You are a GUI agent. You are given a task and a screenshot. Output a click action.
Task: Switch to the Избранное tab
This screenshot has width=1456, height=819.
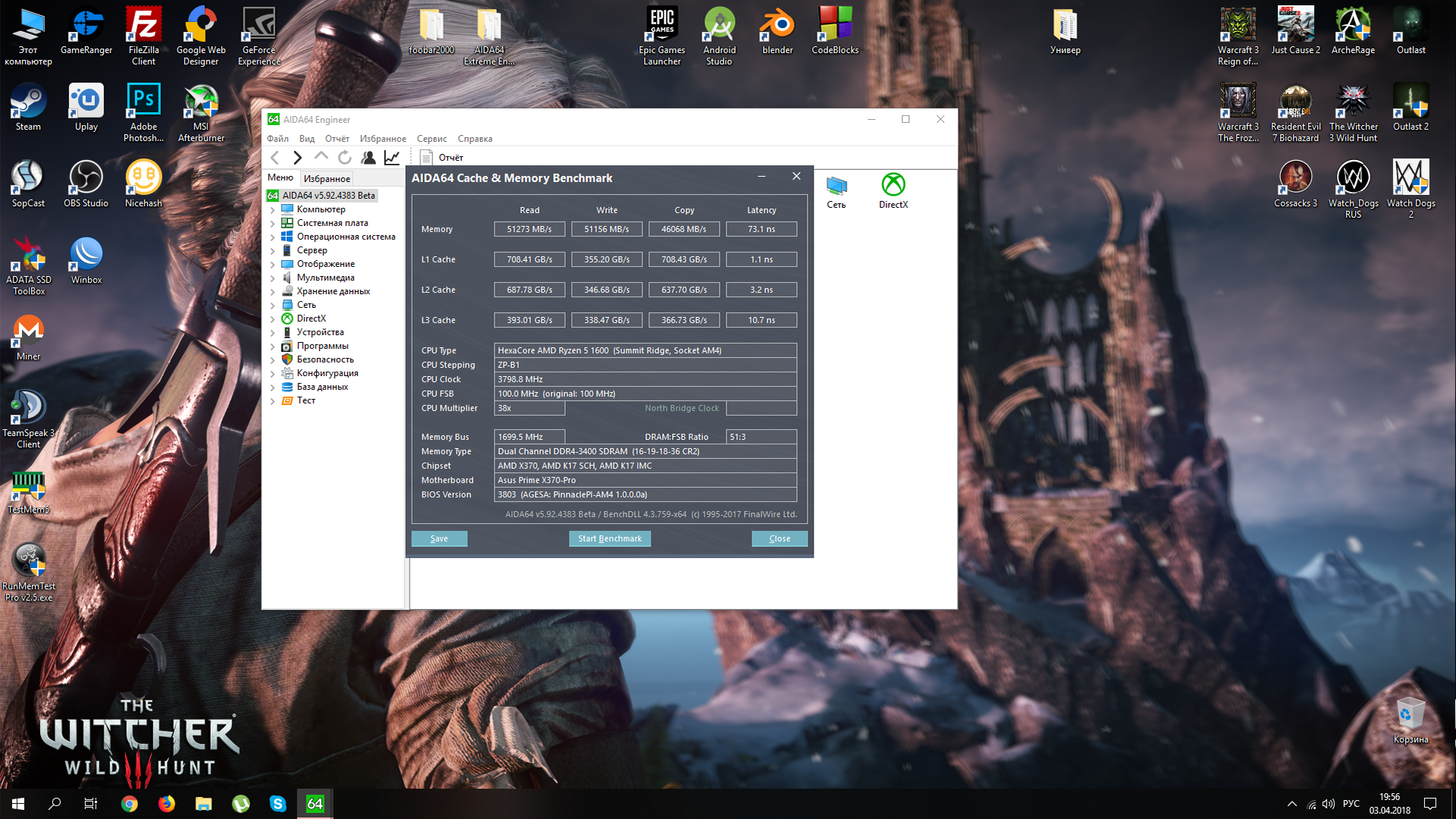[326, 179]
